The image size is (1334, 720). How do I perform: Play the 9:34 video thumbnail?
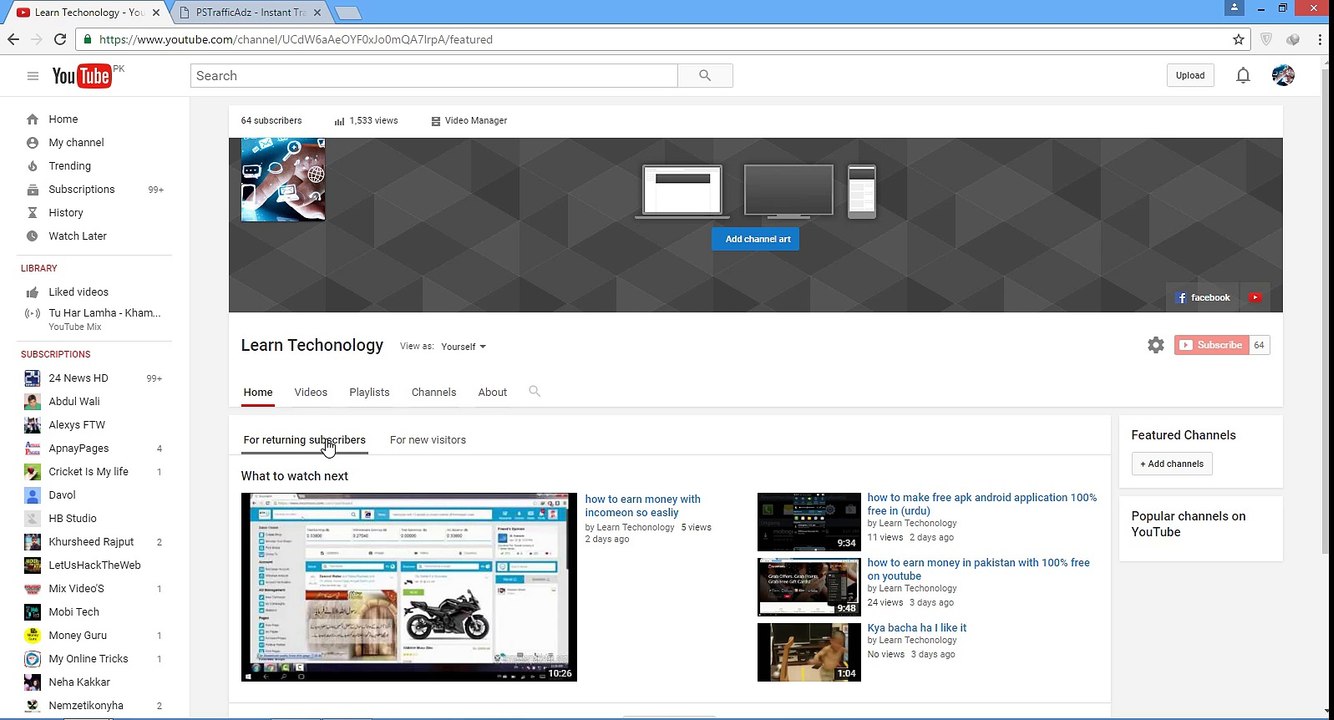tap(809, 522)
